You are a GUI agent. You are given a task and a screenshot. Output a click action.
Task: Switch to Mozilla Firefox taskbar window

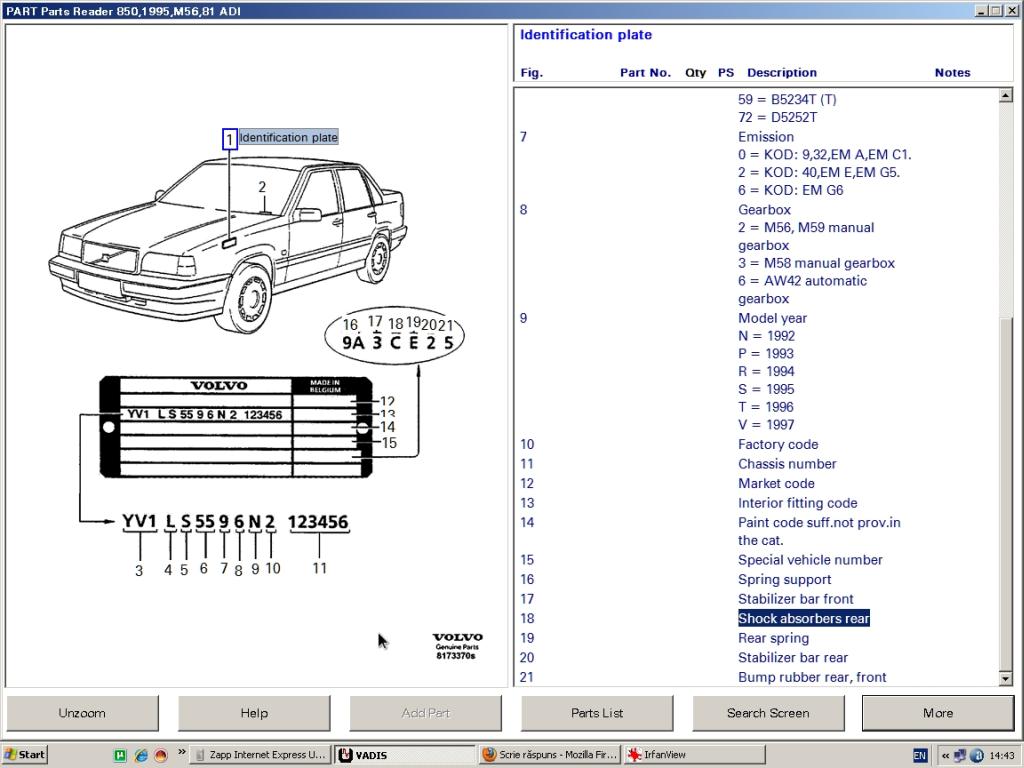[551, 754]
